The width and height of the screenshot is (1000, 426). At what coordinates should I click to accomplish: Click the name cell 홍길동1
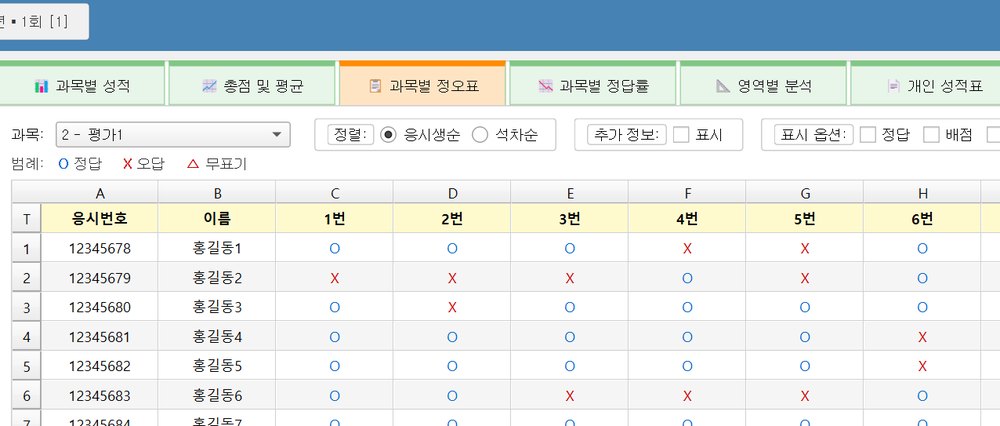pos(217,248)
